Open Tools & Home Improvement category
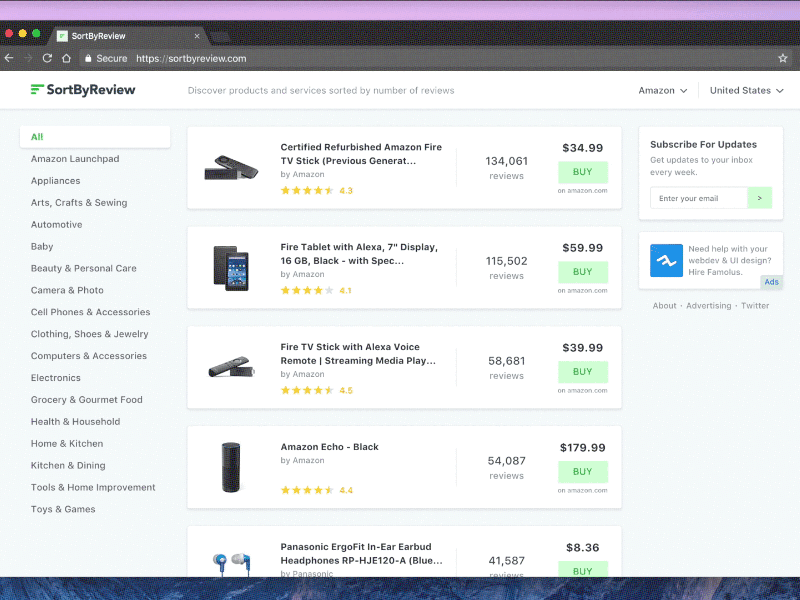This screenshot has width=800, height=600. click(x=93, y=487)
